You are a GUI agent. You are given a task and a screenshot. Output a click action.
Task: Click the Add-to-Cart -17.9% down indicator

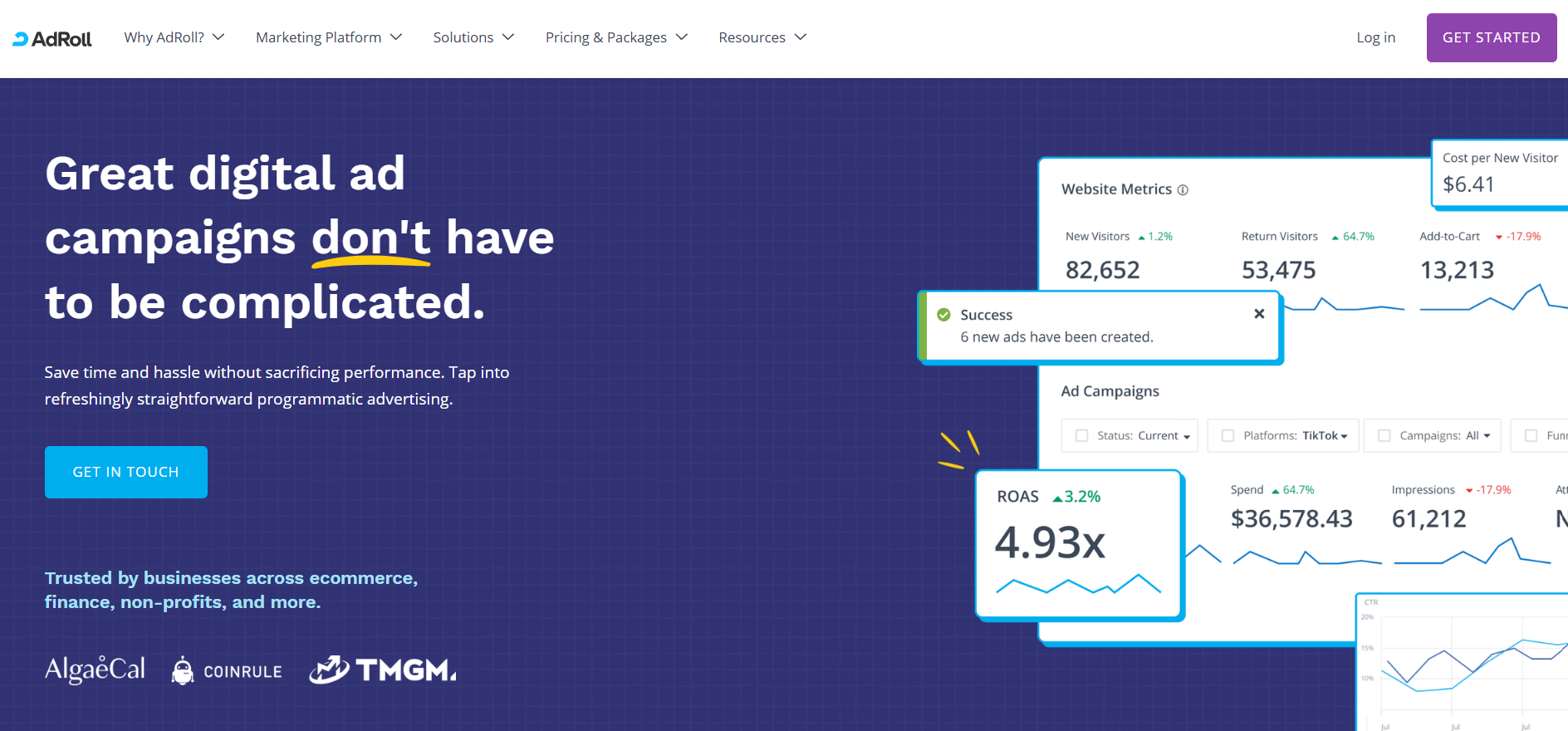1518,237
